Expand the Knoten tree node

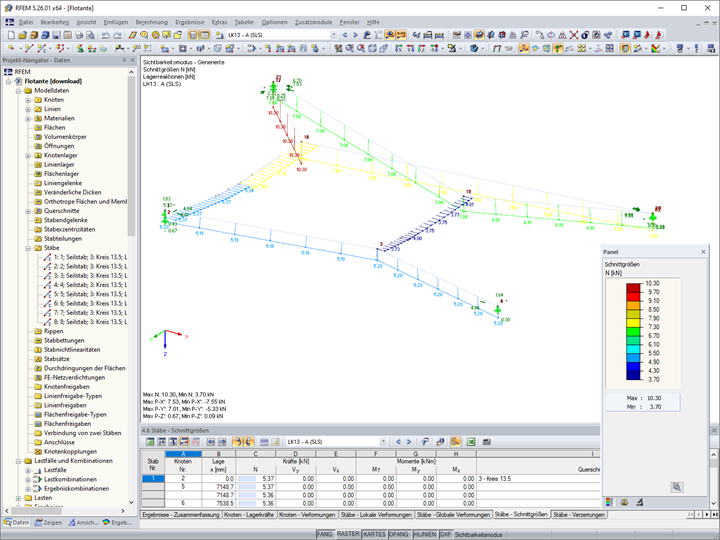(x=28, y=100)
